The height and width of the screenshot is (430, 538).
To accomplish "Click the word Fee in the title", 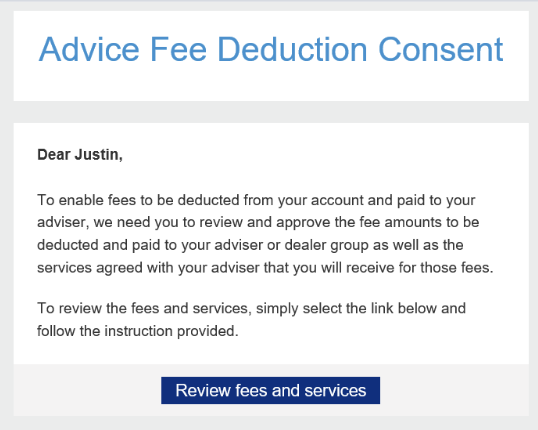I will pos(178,50).
